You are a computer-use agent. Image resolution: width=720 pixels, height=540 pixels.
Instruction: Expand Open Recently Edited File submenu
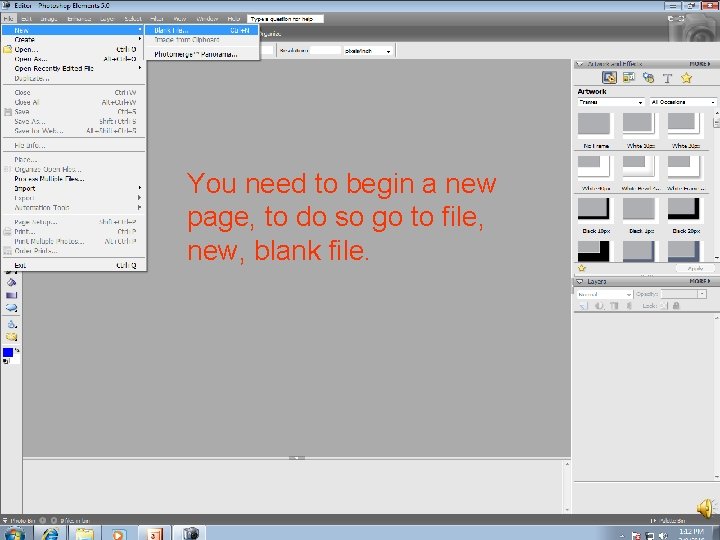pyautogui.click(x=73, y=68)
